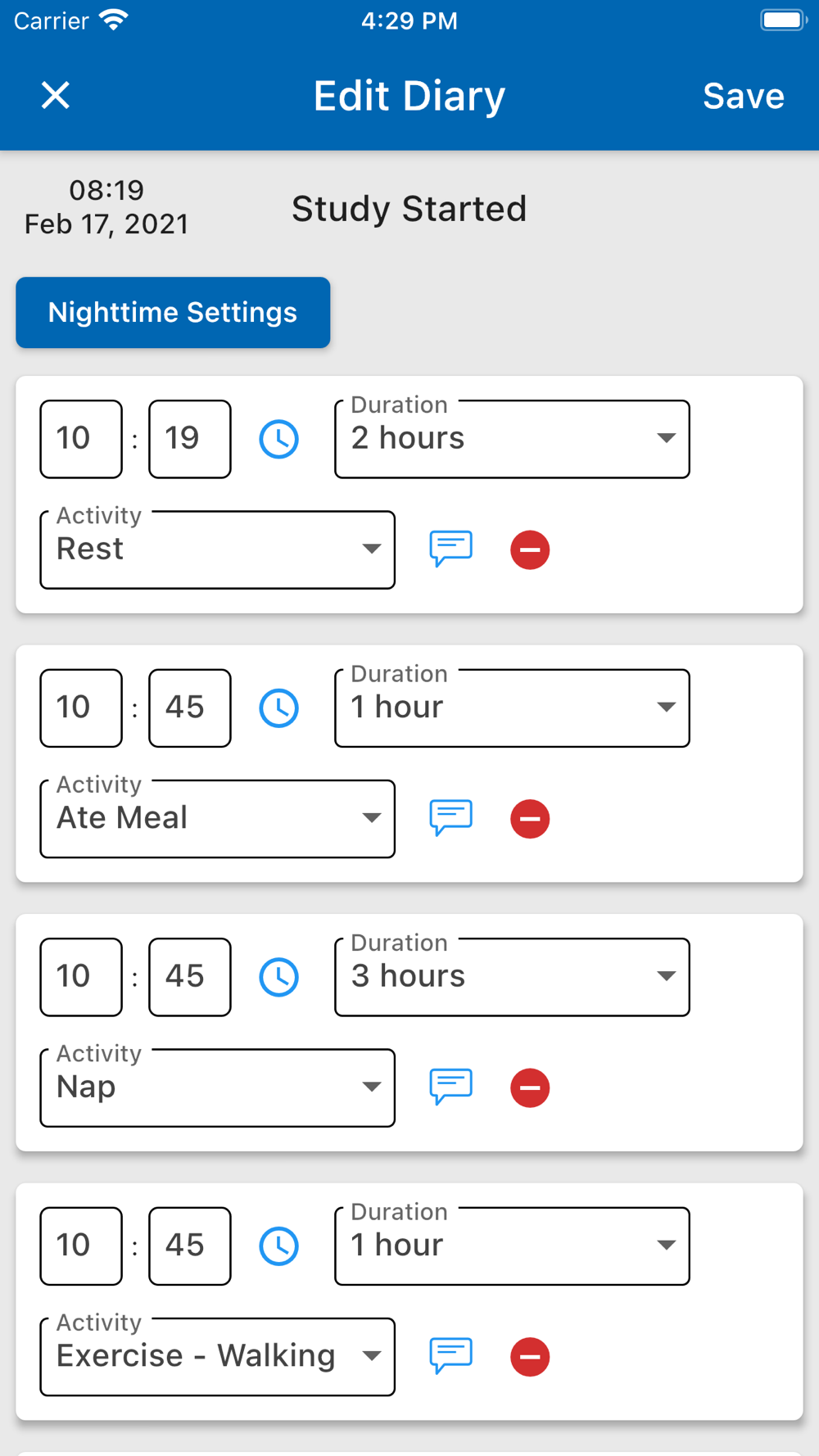Viewport: 819px width, 1456px height.
Task: Add a comment to the Rest activity
Action: tap(450, 549)
